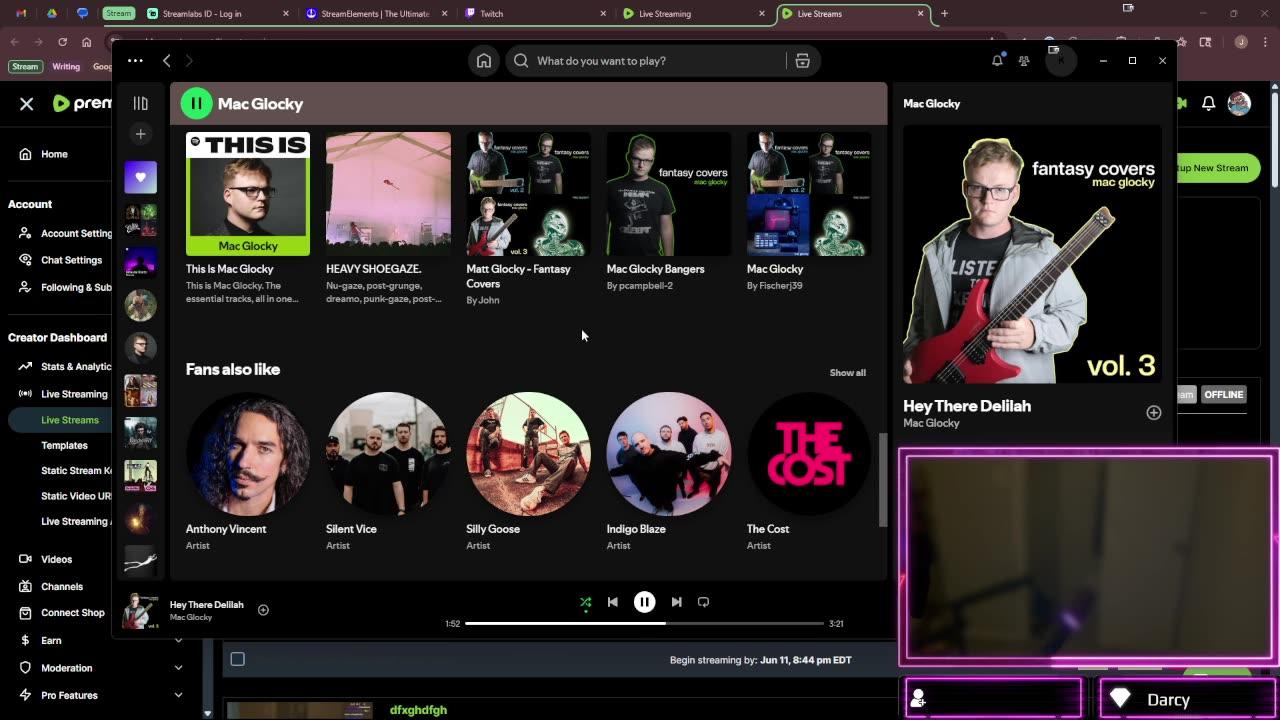Open Writing bookmark in bookmarks bar
The height and width of the screenshot is (720, 1280).
coord(66,67)
